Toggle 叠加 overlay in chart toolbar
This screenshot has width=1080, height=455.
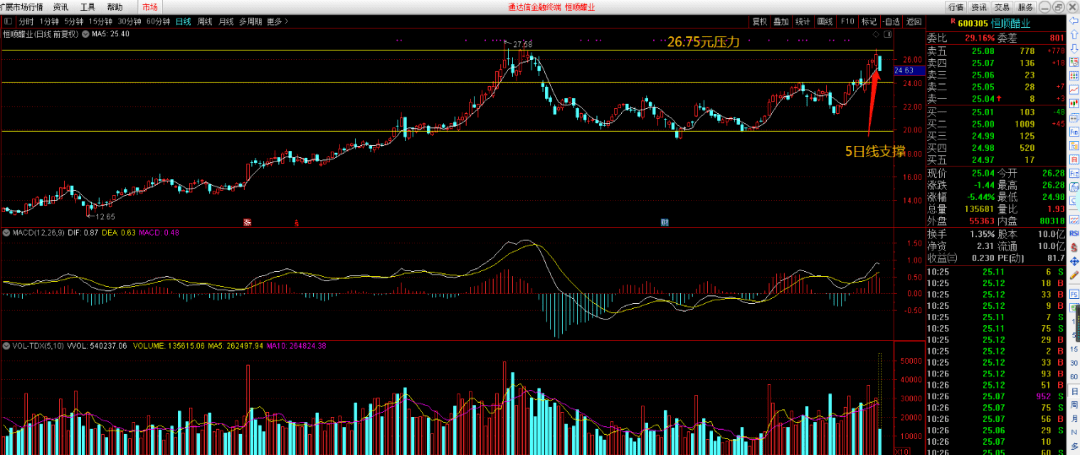point(781,20)
